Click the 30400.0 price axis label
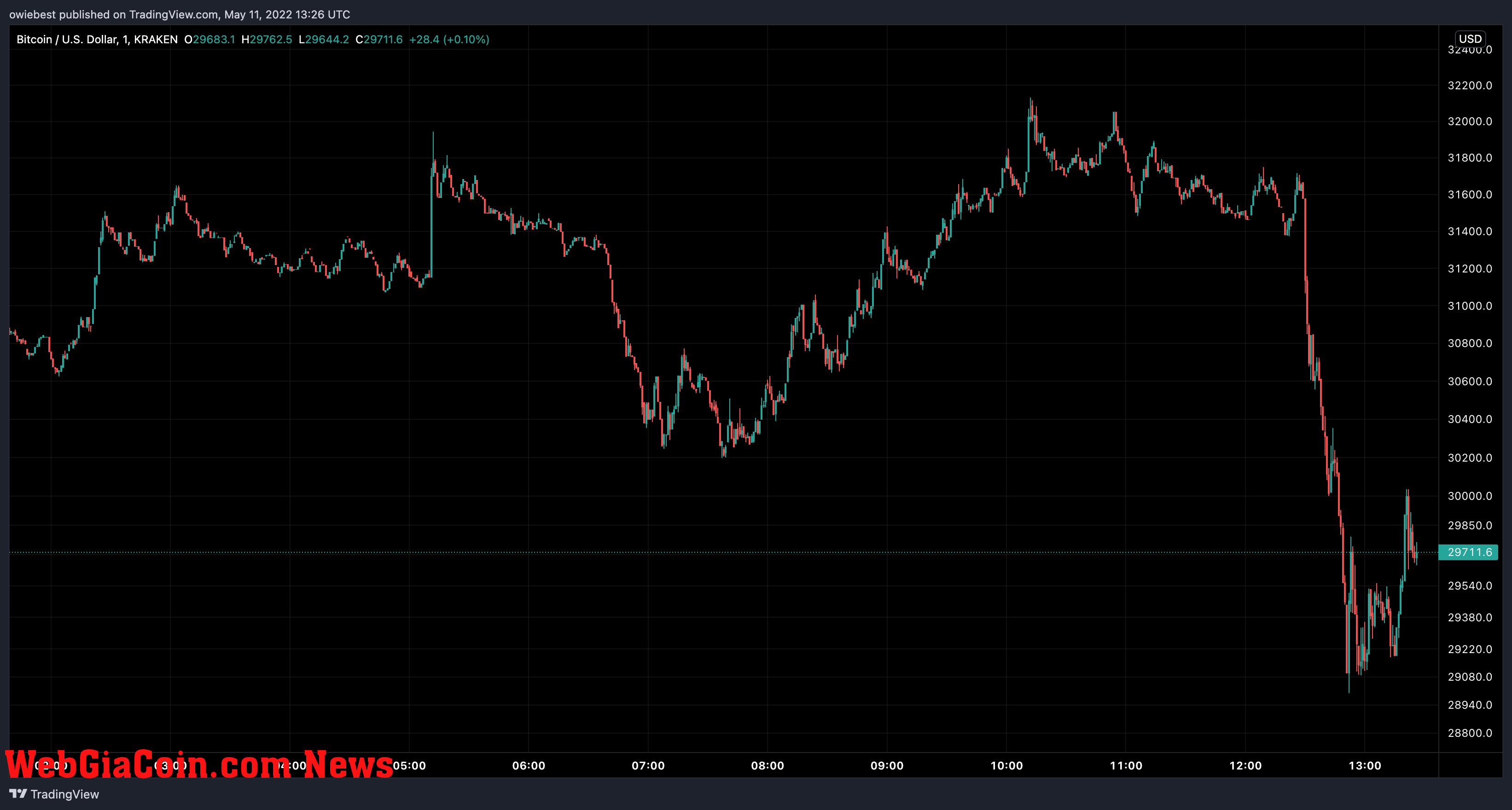1512x810 pixels. (x=1470, y=419)
